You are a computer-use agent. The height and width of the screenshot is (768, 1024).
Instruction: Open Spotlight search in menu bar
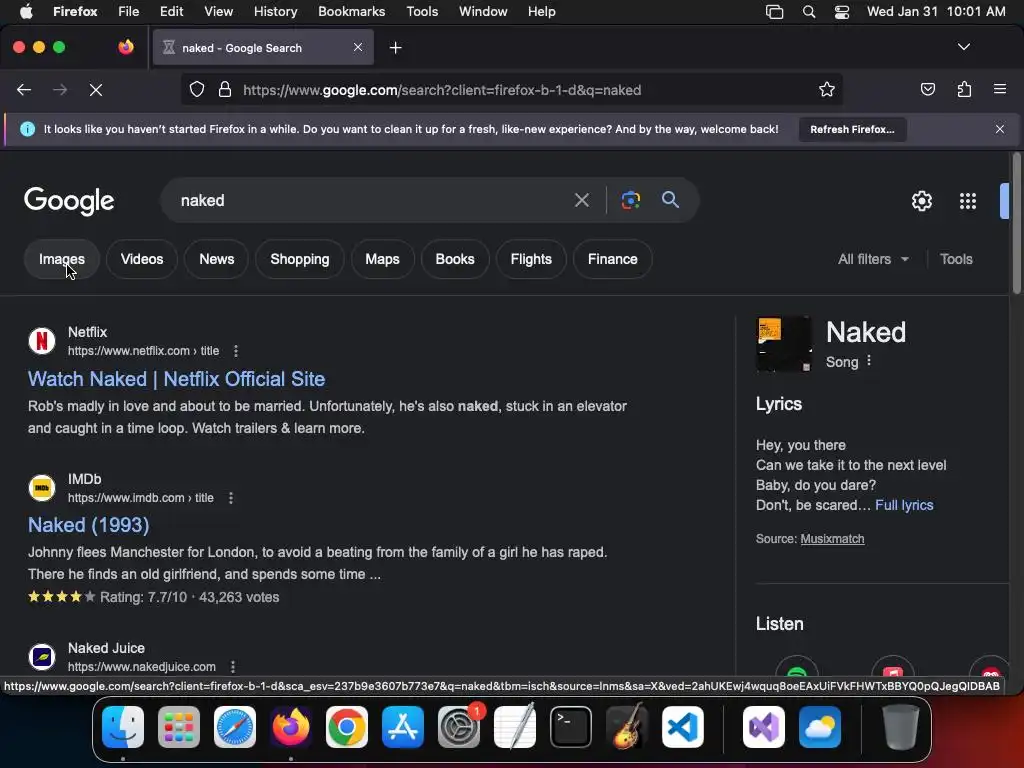[808, 12]
